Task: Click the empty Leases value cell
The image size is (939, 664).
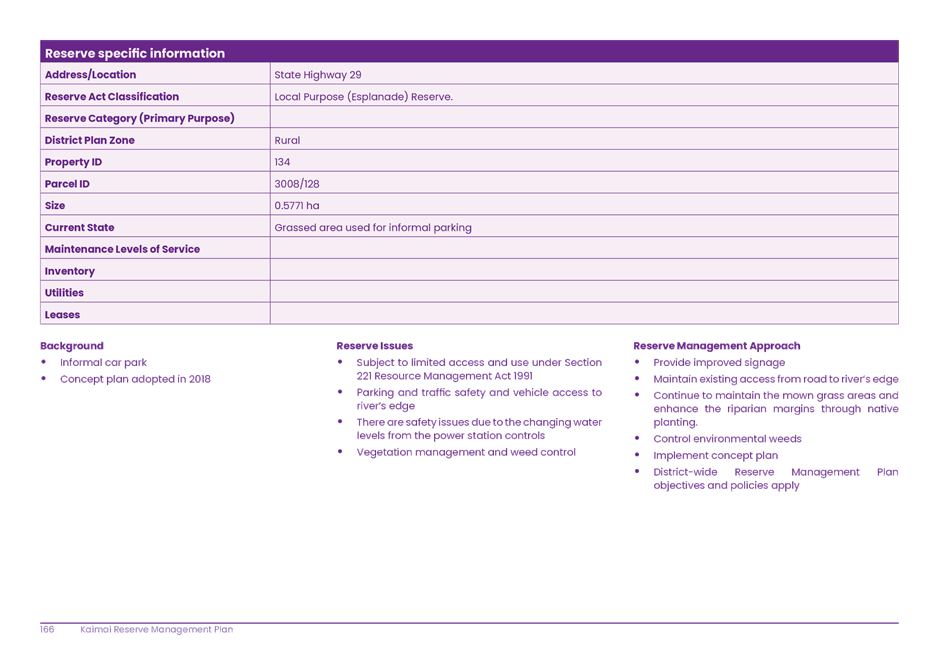Action: 583,314
